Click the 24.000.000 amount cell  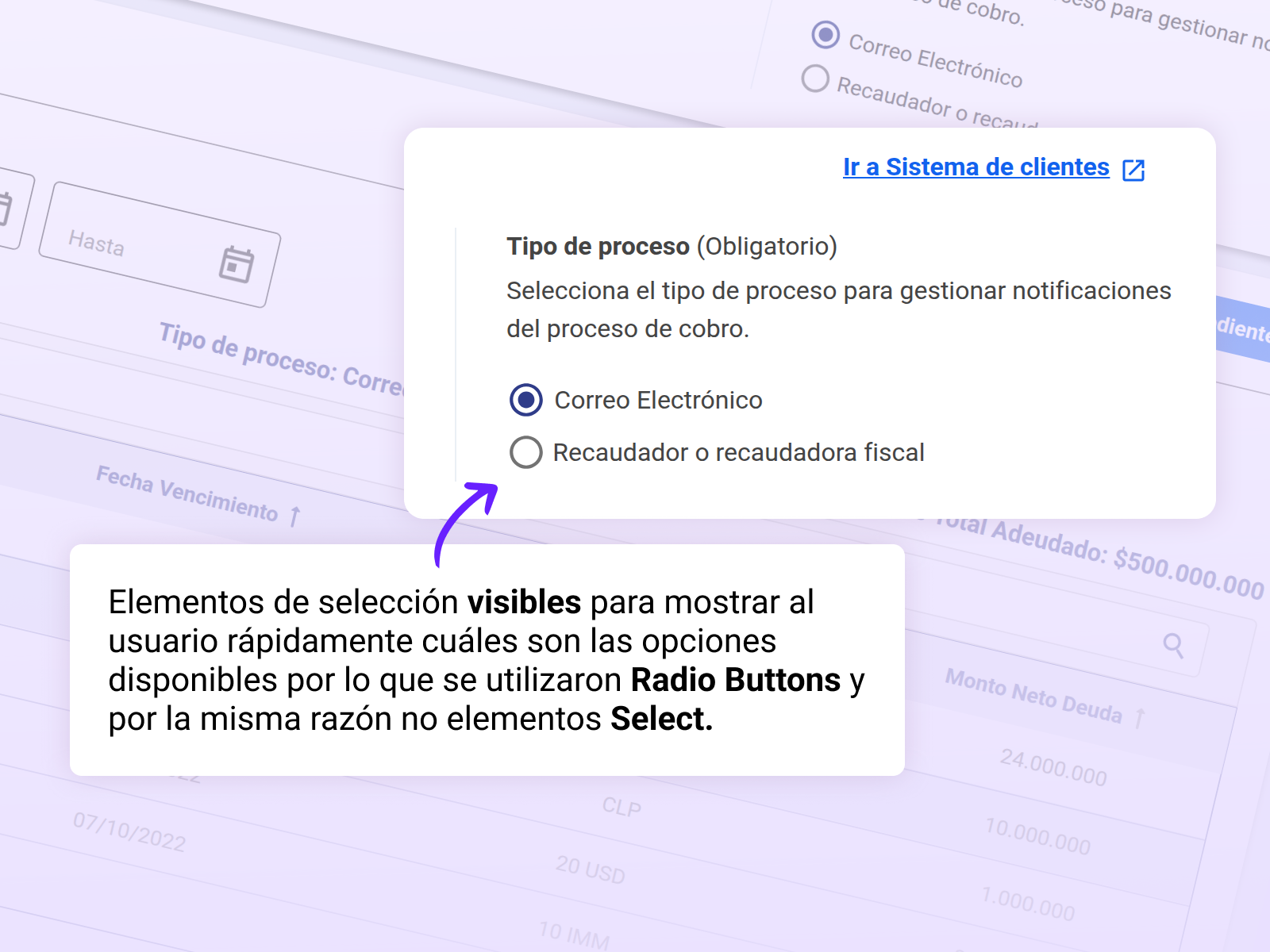pos(1053,768)
